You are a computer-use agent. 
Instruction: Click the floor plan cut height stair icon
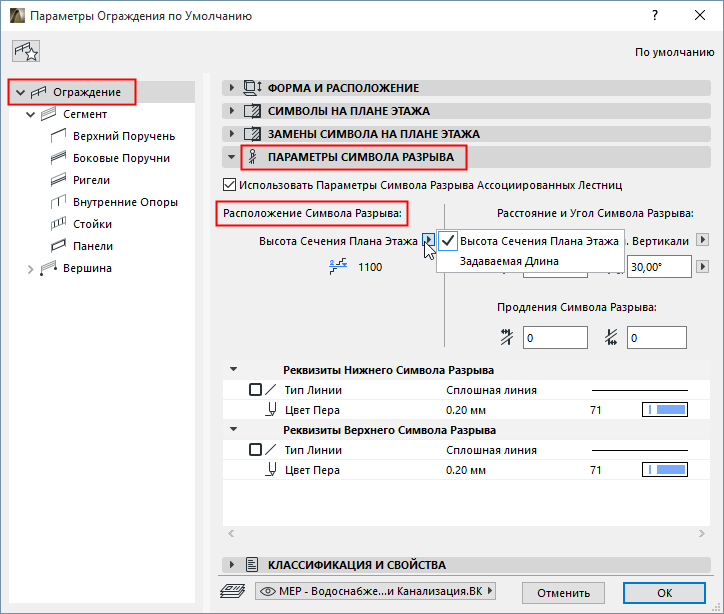click(x=338, y=267)
